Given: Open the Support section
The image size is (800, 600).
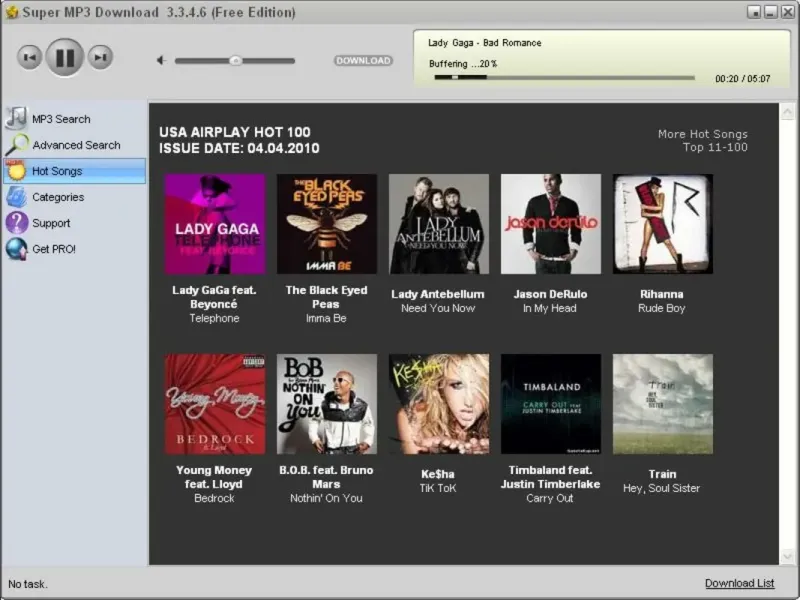Looking at the screenshot, I should tap(75, 223).
